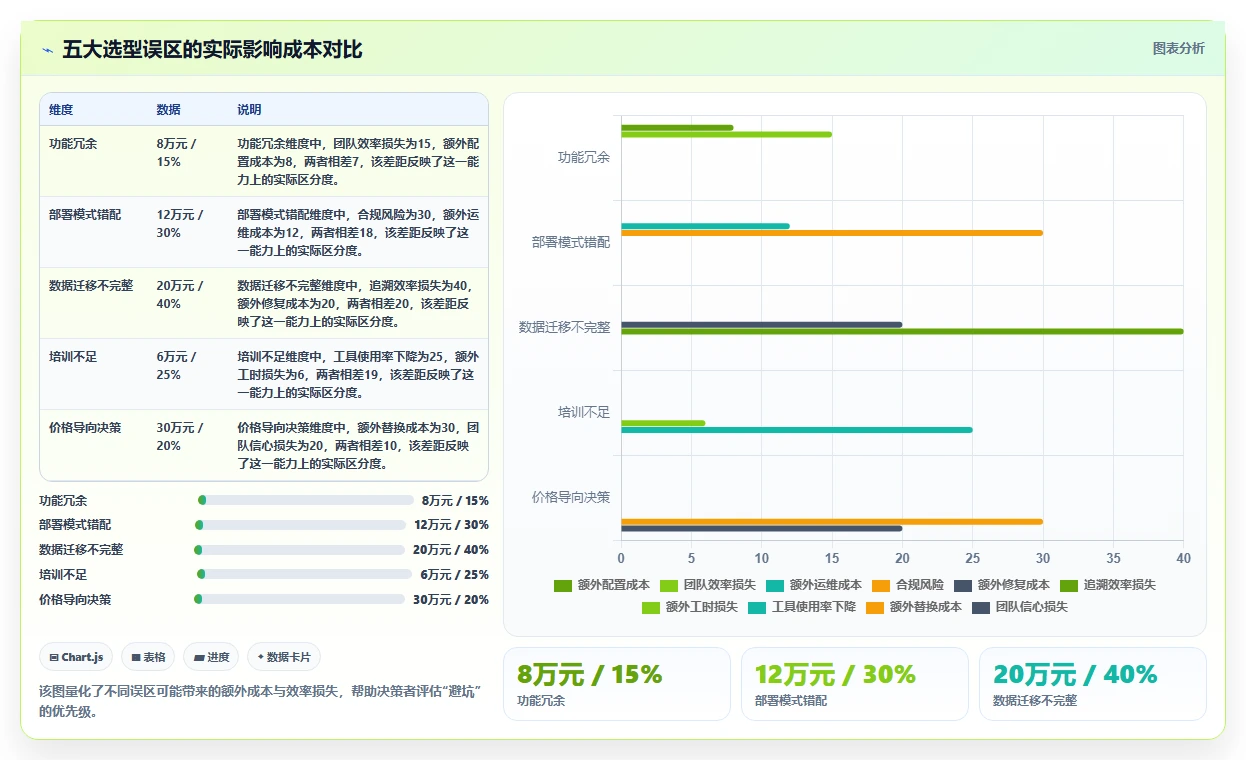This screenshot has height=760, width=1246.
Task: Click the 数据 column header
Action: (x=169, y=109)
